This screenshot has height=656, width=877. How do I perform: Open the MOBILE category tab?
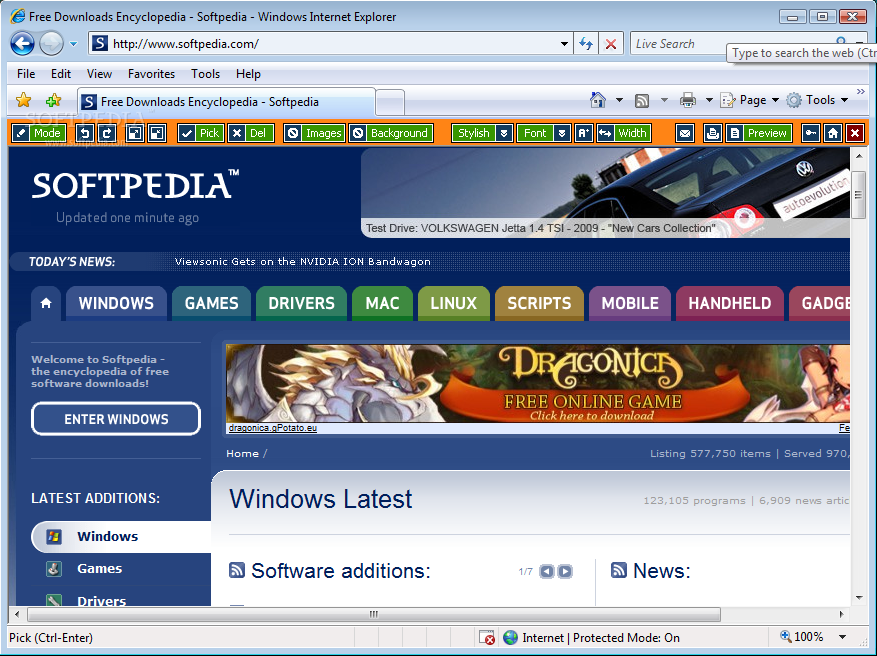pos(630,303)
